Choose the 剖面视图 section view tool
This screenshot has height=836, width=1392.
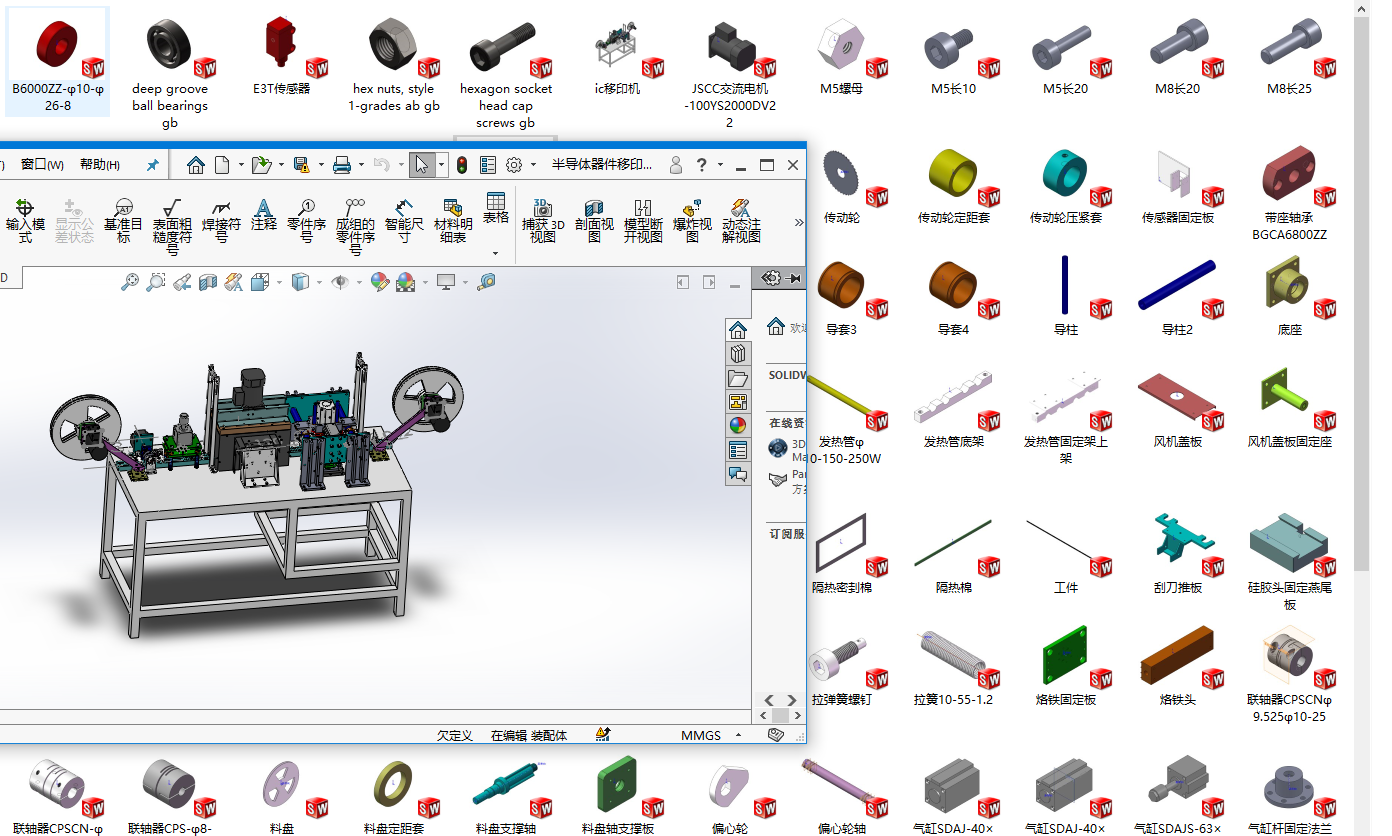pyautogui.click(x=594, y=220)
